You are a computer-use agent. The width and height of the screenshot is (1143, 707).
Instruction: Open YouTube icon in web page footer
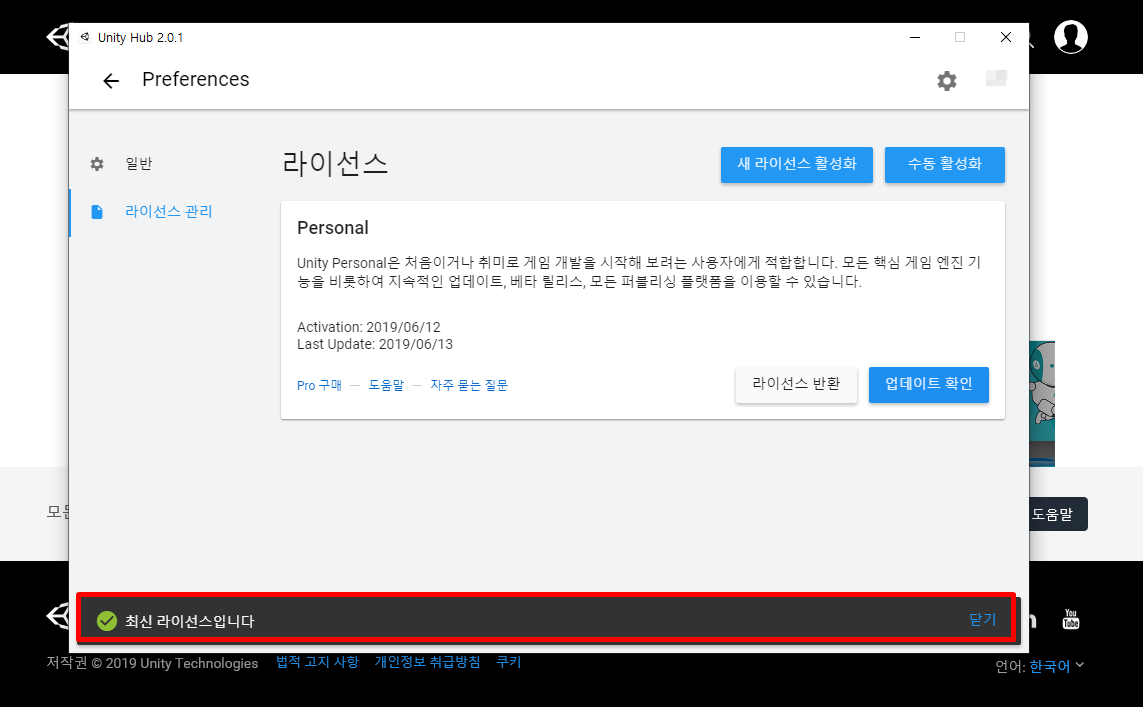point(1071,620)
